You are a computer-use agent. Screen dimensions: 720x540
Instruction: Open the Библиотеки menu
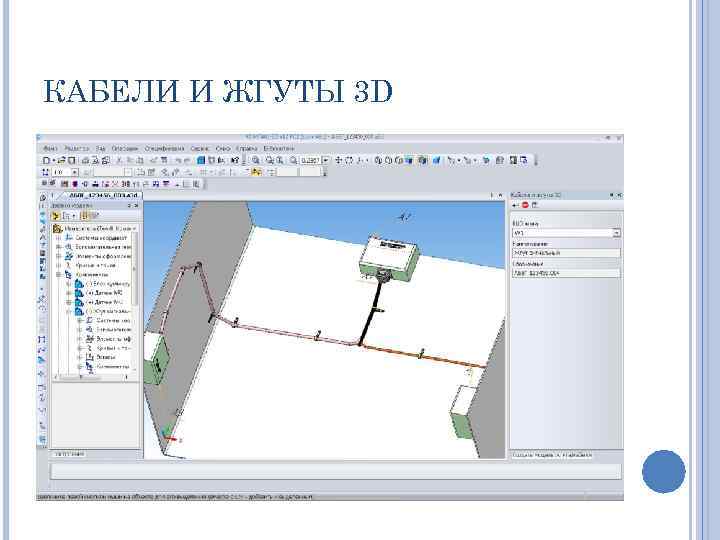279,149
